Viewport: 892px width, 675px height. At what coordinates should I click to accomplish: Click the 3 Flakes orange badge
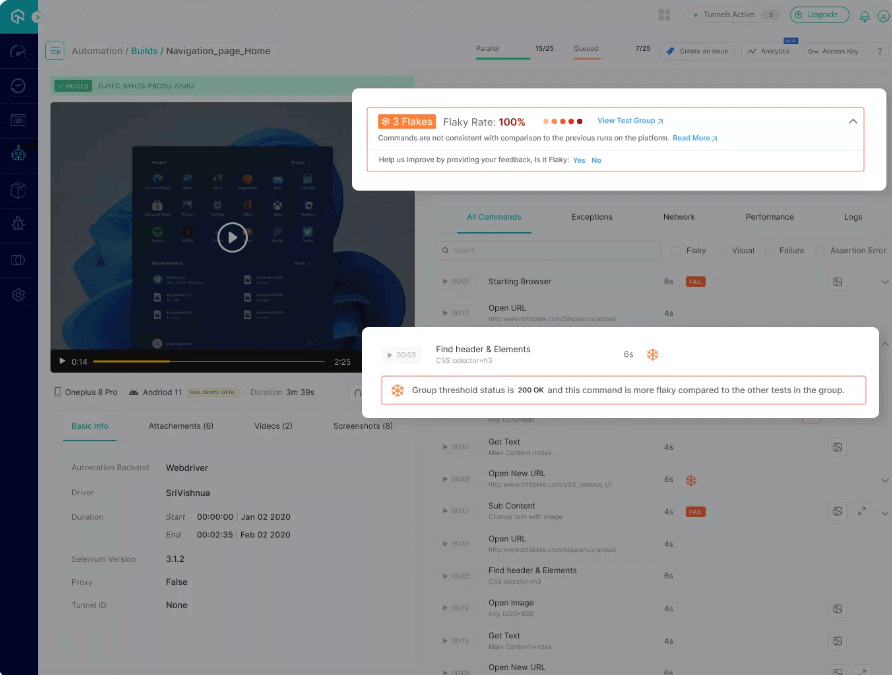[x=407, y=122]
